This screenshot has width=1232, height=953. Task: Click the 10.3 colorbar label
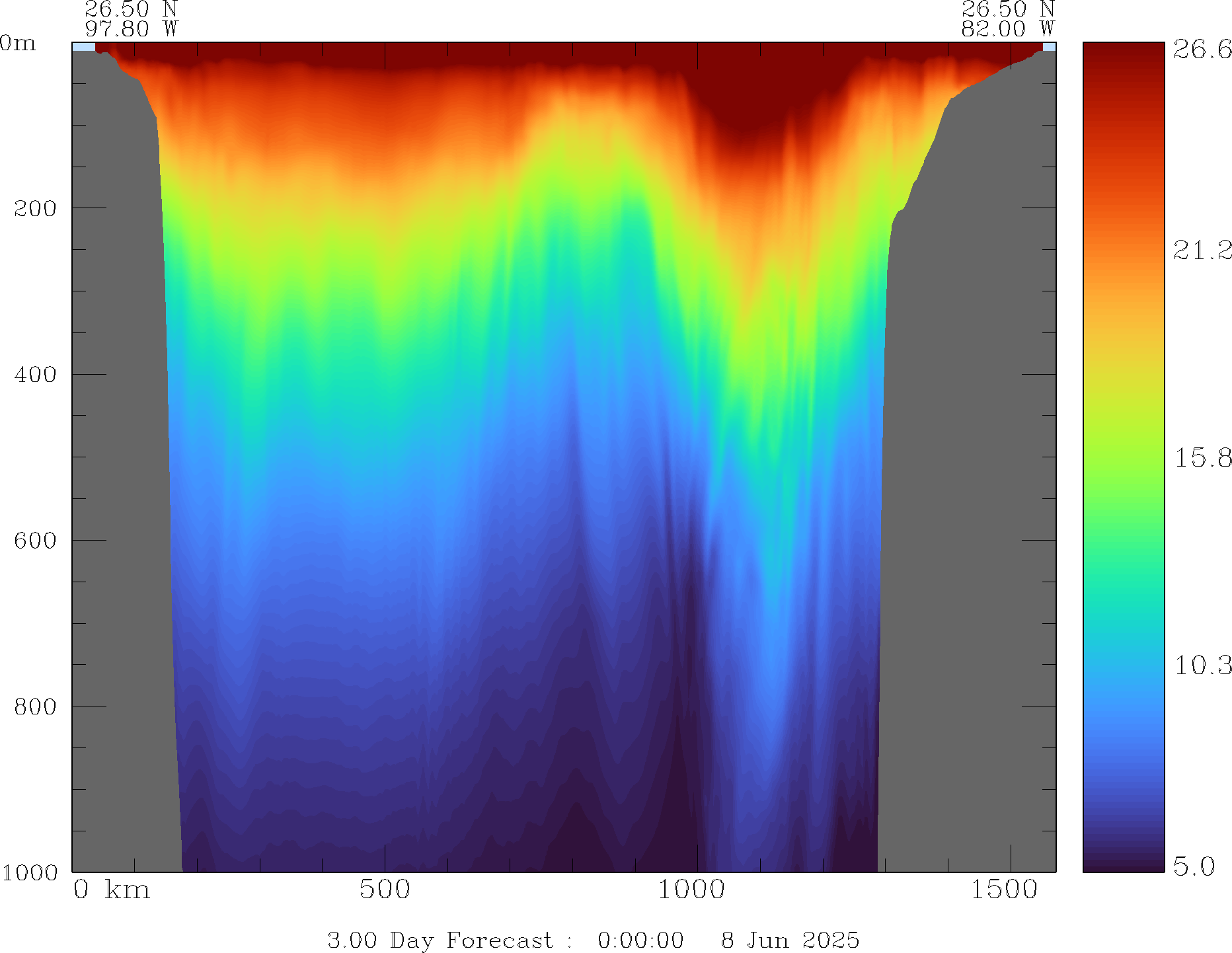1202,665
